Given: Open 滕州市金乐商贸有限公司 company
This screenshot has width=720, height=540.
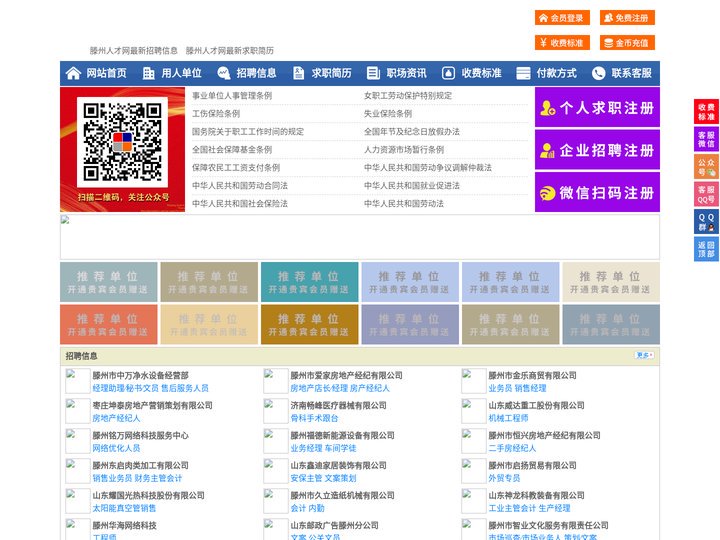Looking at the screenshot, I should coord(532,375).
